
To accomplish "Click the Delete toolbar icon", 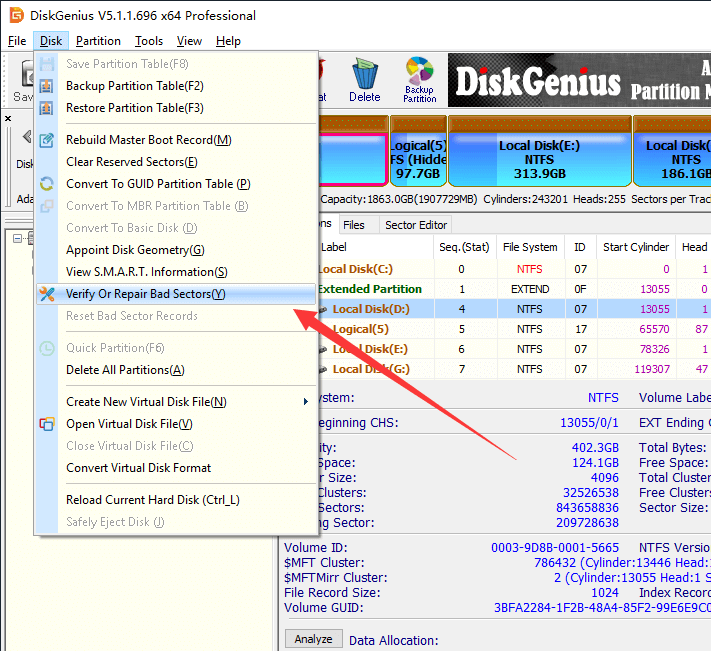I will 365,79.
